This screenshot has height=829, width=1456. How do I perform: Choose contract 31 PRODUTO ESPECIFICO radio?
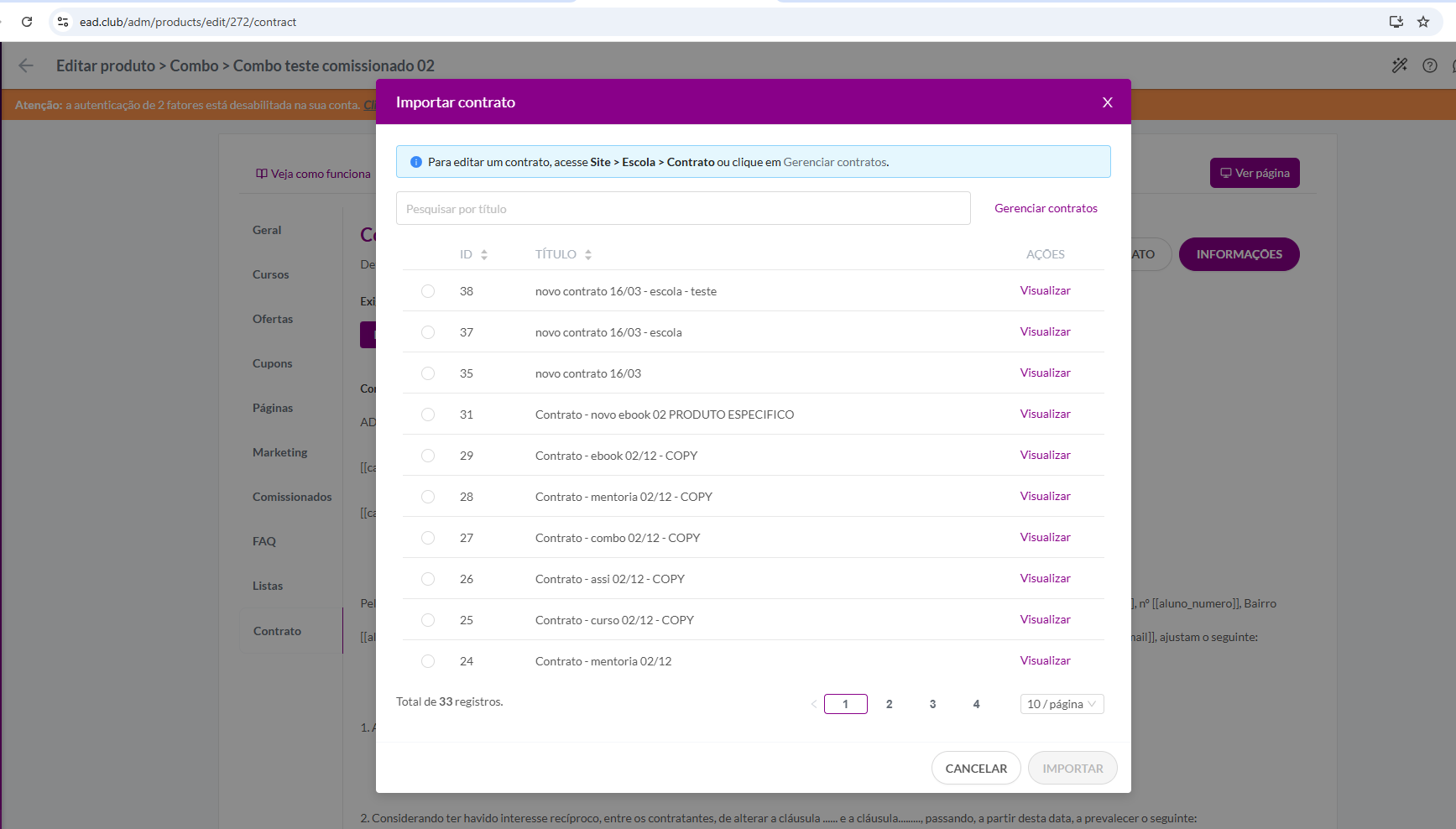pos(428,414)
